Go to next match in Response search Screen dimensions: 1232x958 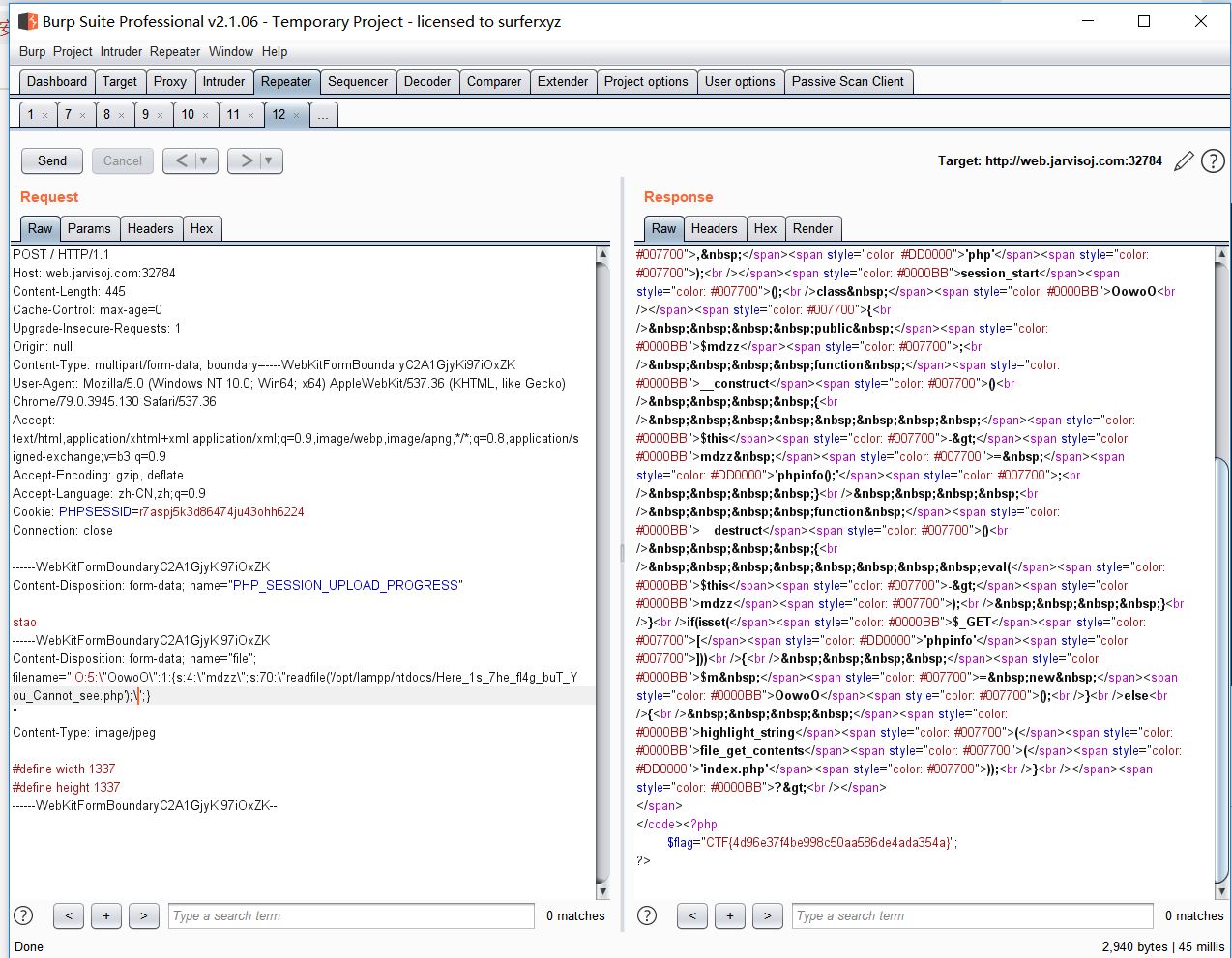(768, 915)
